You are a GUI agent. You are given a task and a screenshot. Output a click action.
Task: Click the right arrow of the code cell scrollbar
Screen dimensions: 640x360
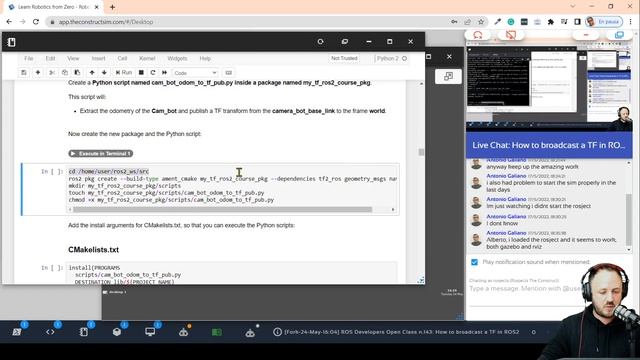(393, 209)
